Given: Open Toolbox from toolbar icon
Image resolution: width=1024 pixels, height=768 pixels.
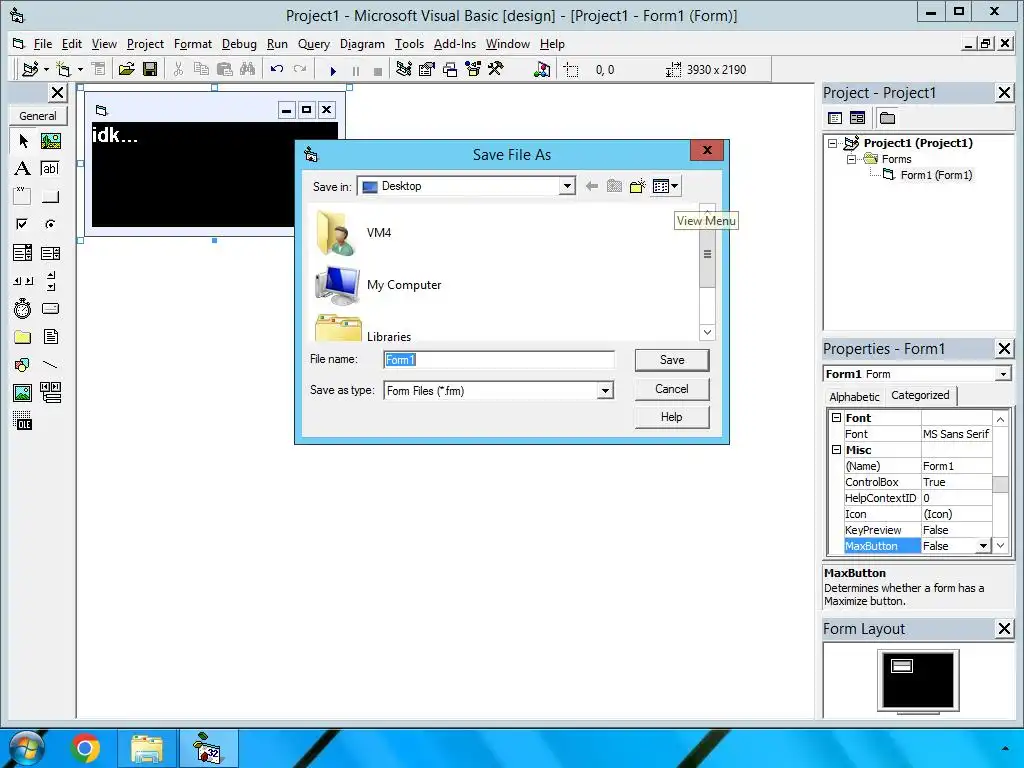Looking at the screenshot, I should click(496, 69).
